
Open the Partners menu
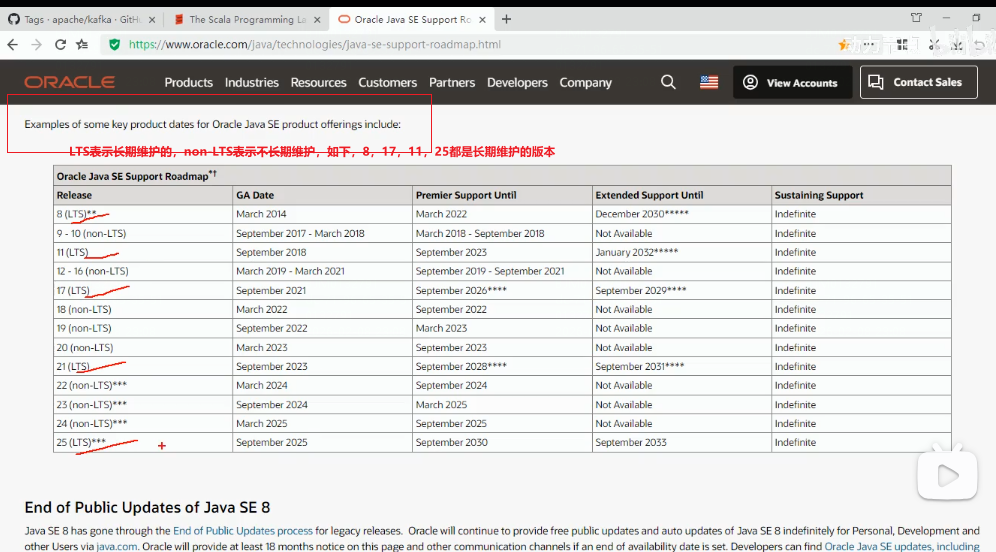[452, 83]
